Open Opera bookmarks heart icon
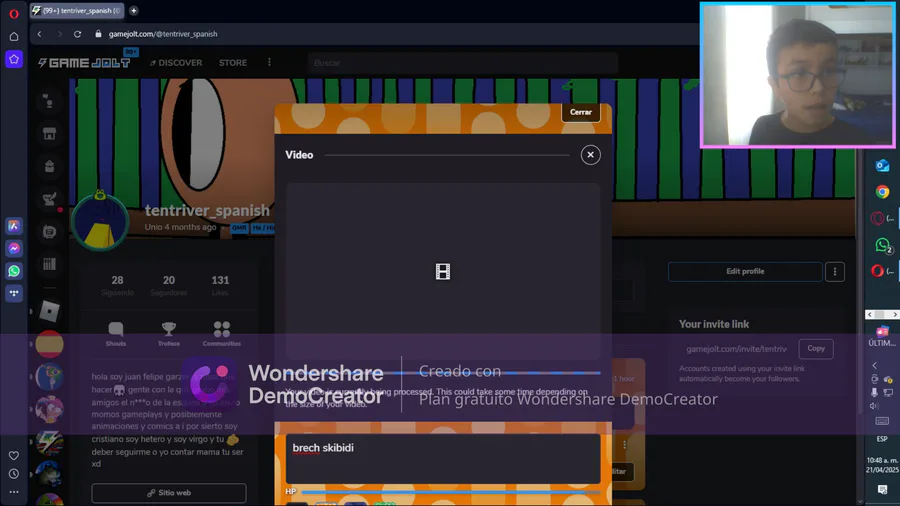Viewport: 900px width, 506px height. click(x=14, y=456)
